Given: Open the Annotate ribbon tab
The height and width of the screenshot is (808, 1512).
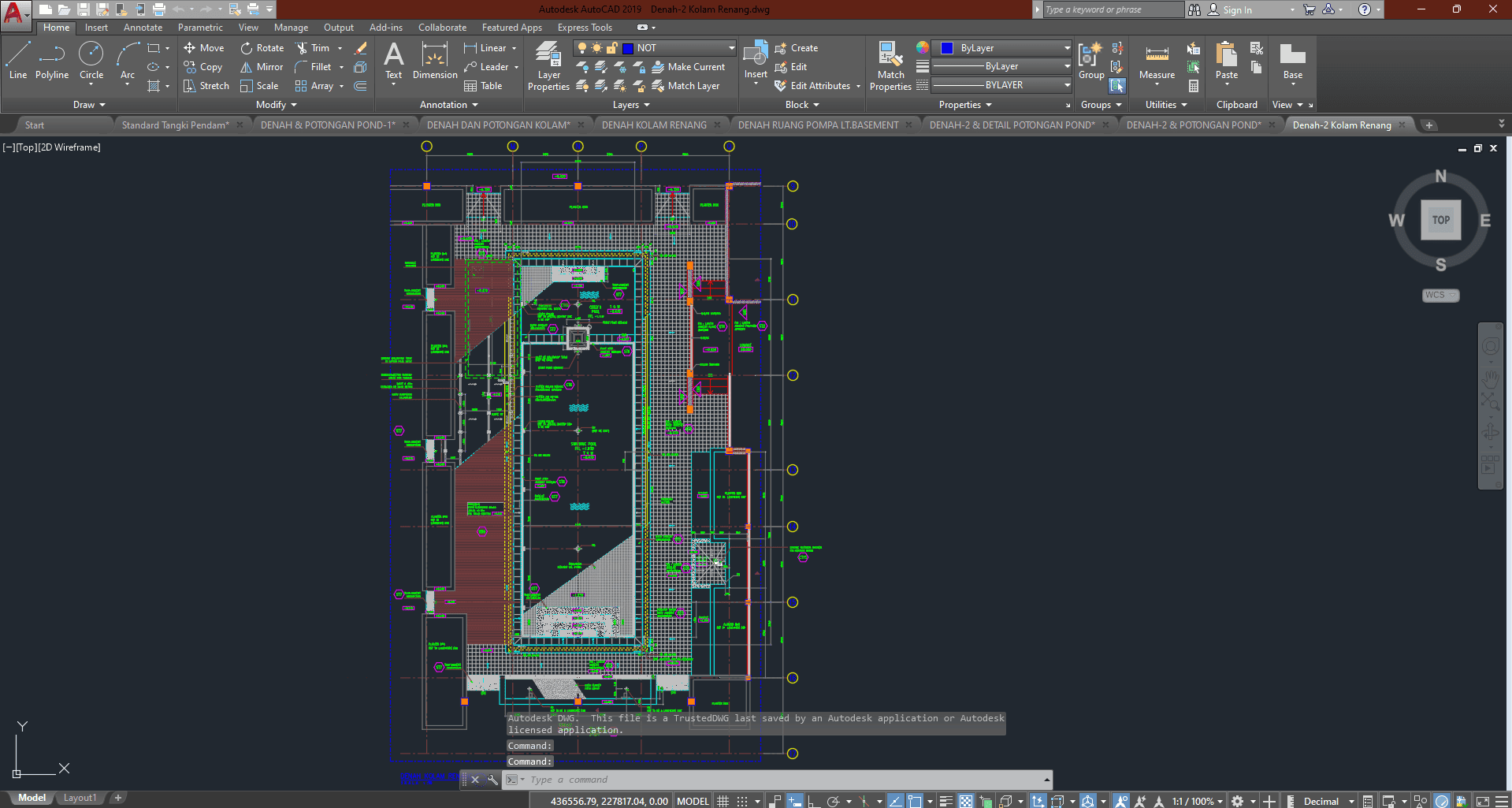Looking at the screenshot, I should [x=143, y=28].
